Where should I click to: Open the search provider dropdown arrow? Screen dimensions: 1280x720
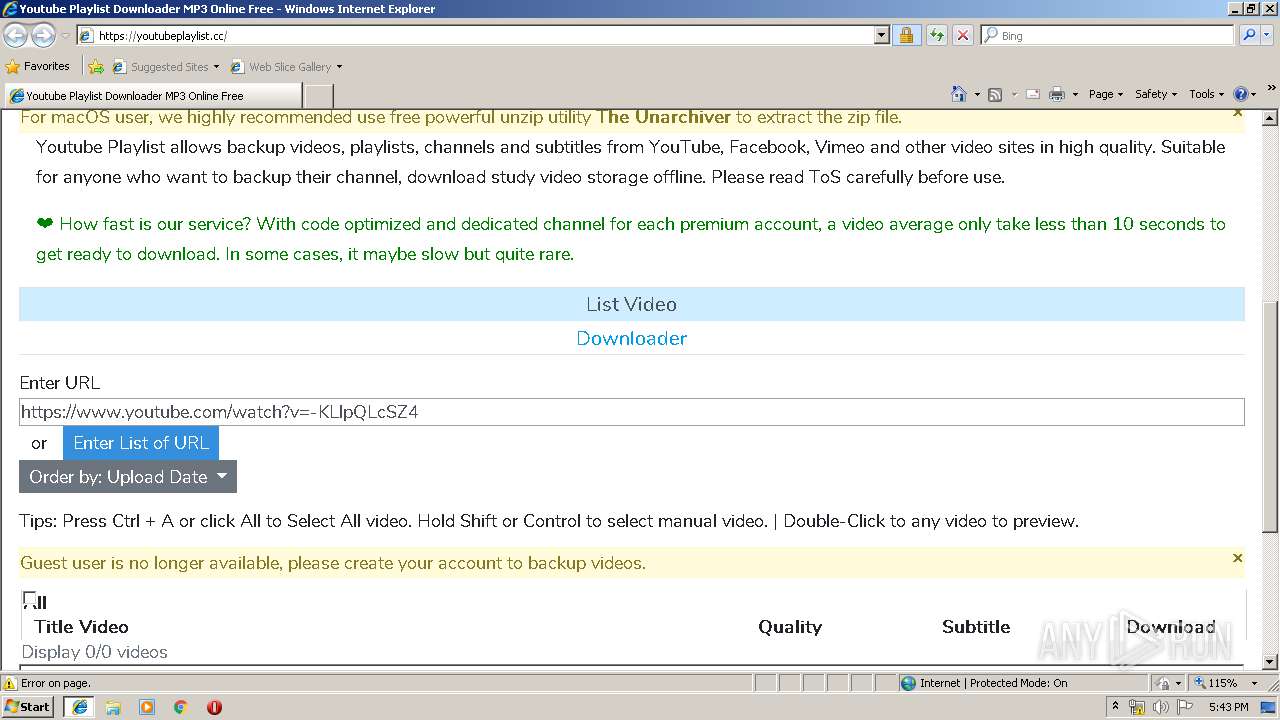point(1269,35)
